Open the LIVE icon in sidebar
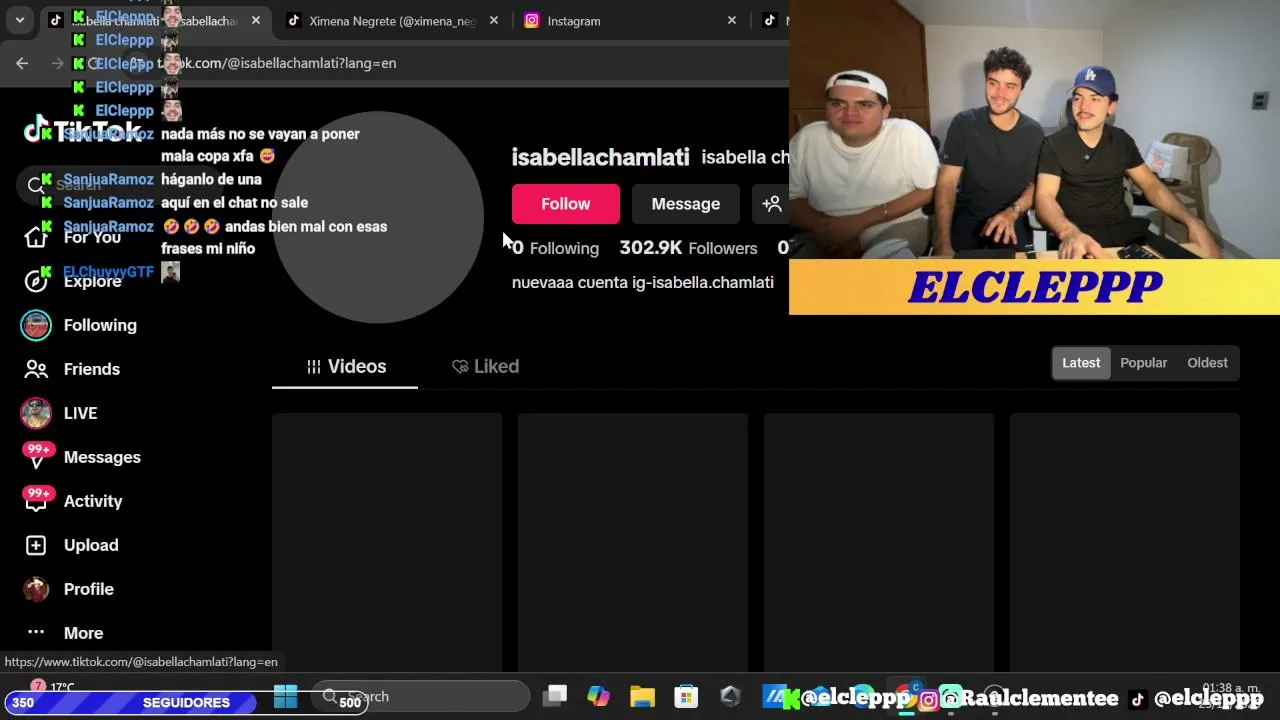 click(x=36, y=413)
